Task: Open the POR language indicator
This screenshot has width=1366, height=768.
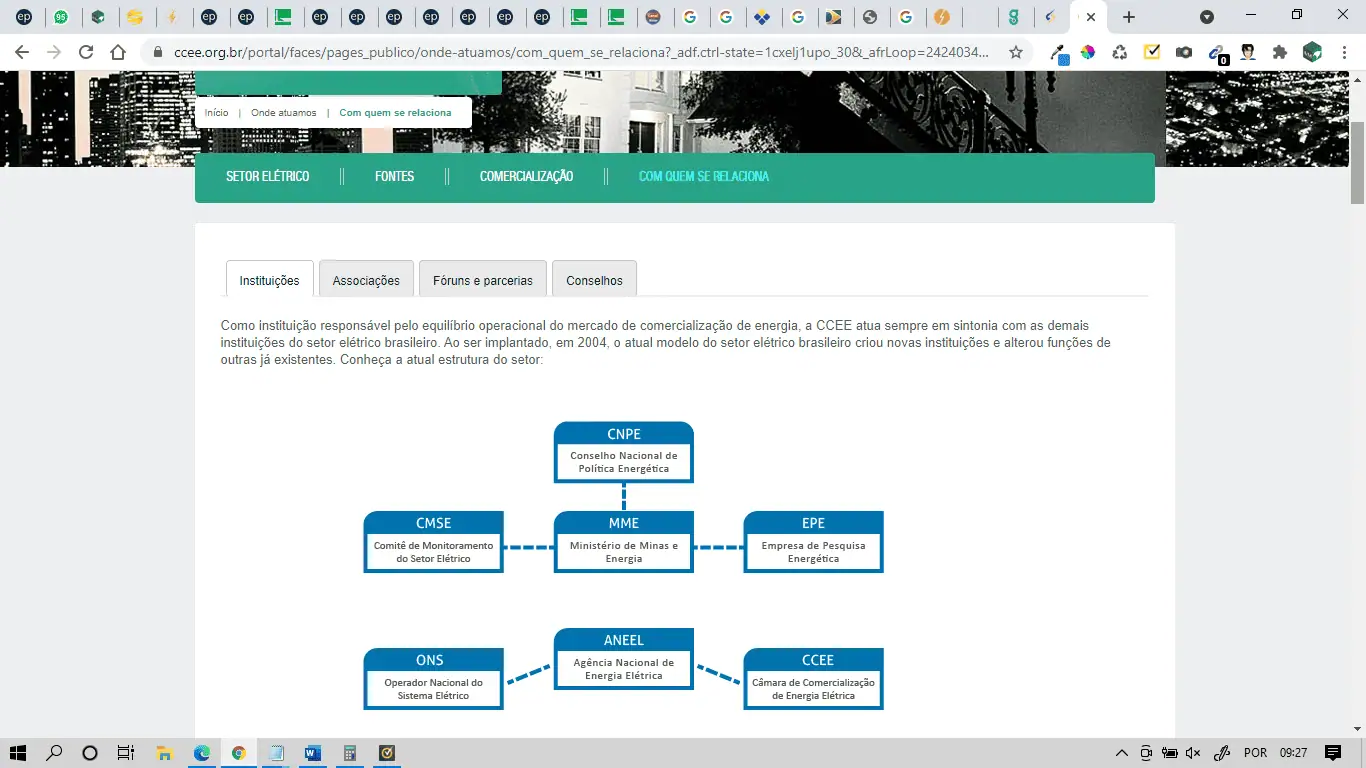Action: [1255, 753]
